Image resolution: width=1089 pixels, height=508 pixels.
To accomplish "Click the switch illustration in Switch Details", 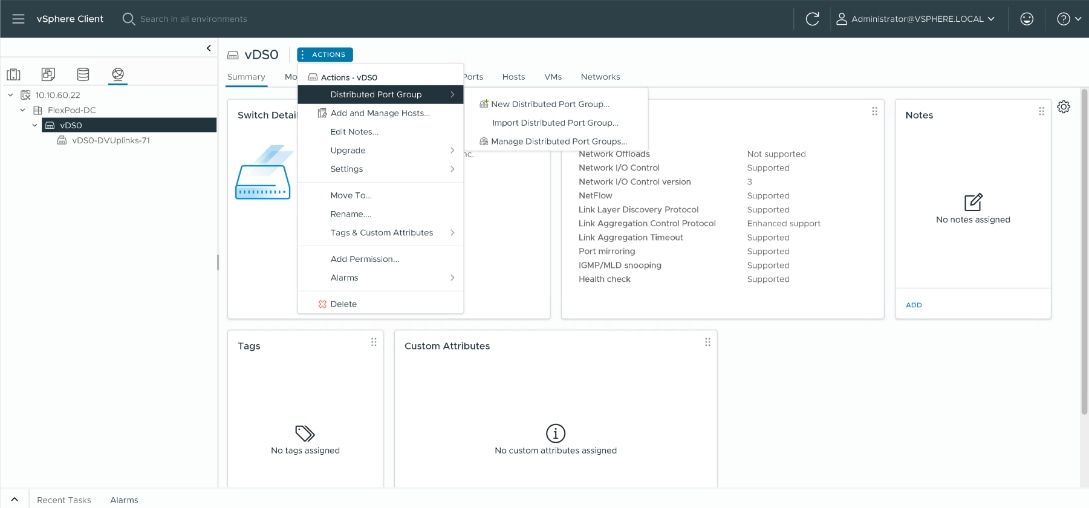I will pyautogui.click(x=262, y=172).
